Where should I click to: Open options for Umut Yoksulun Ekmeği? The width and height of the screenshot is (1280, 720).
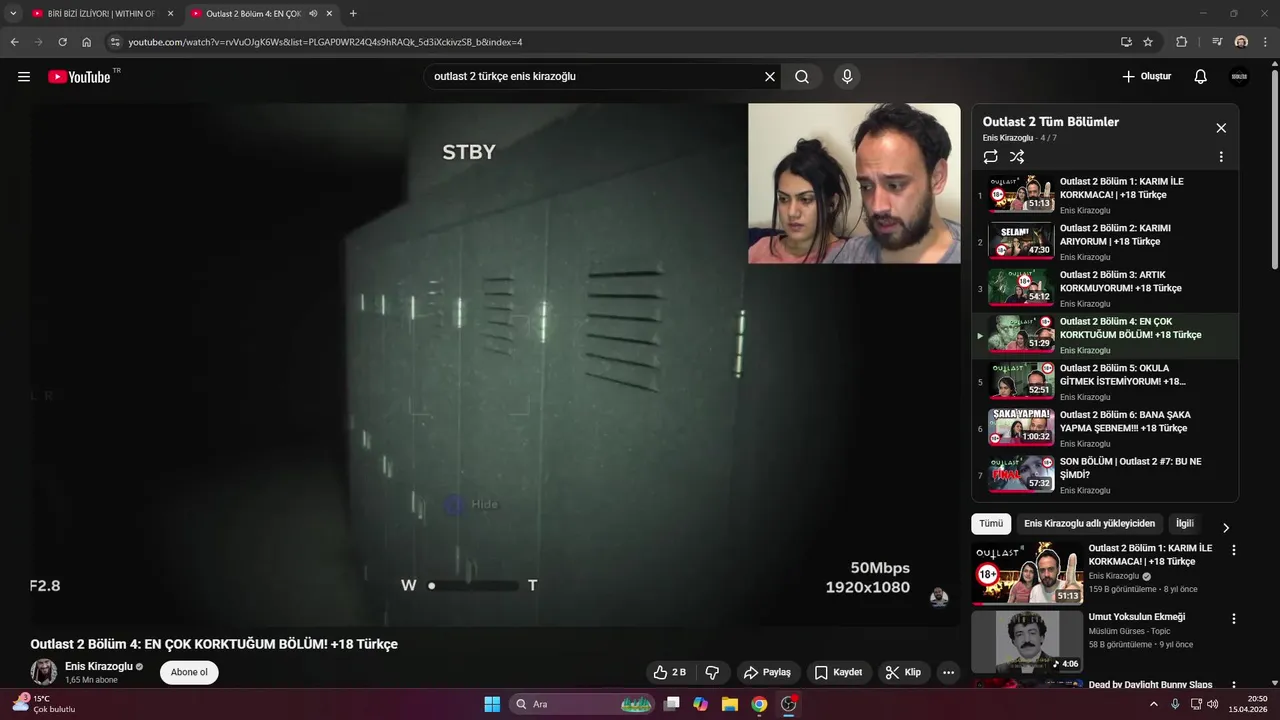1234,619
